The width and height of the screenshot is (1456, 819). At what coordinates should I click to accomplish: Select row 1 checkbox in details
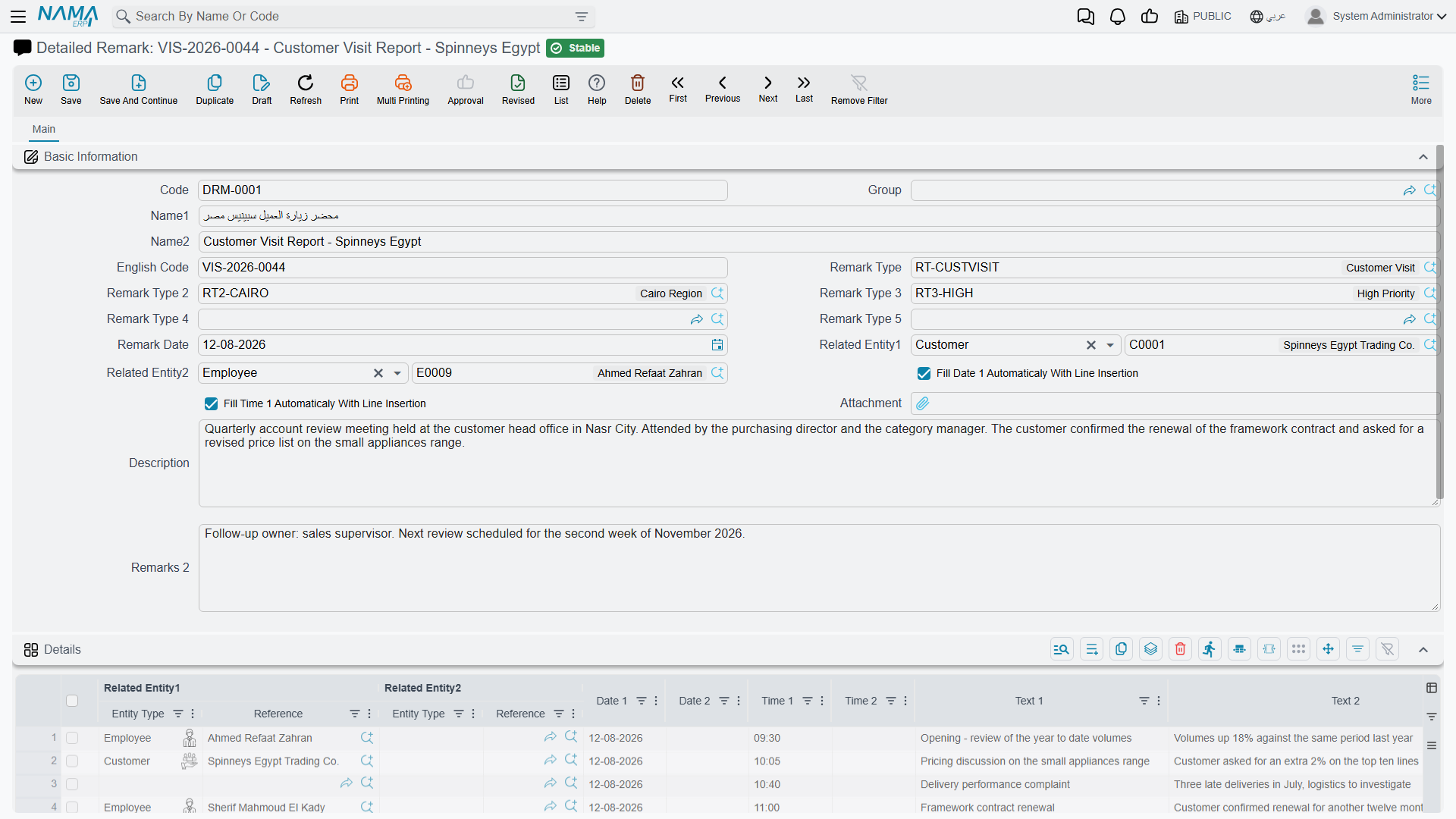point(72,738)
